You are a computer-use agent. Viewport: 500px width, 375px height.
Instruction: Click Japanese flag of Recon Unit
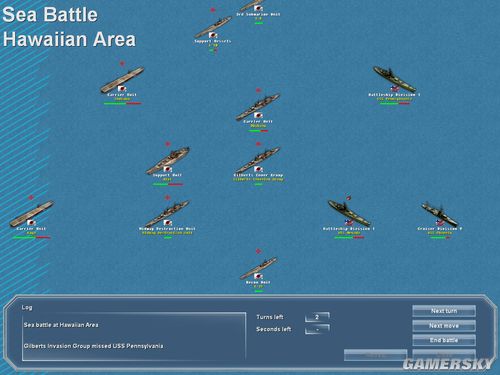point(258,276)
